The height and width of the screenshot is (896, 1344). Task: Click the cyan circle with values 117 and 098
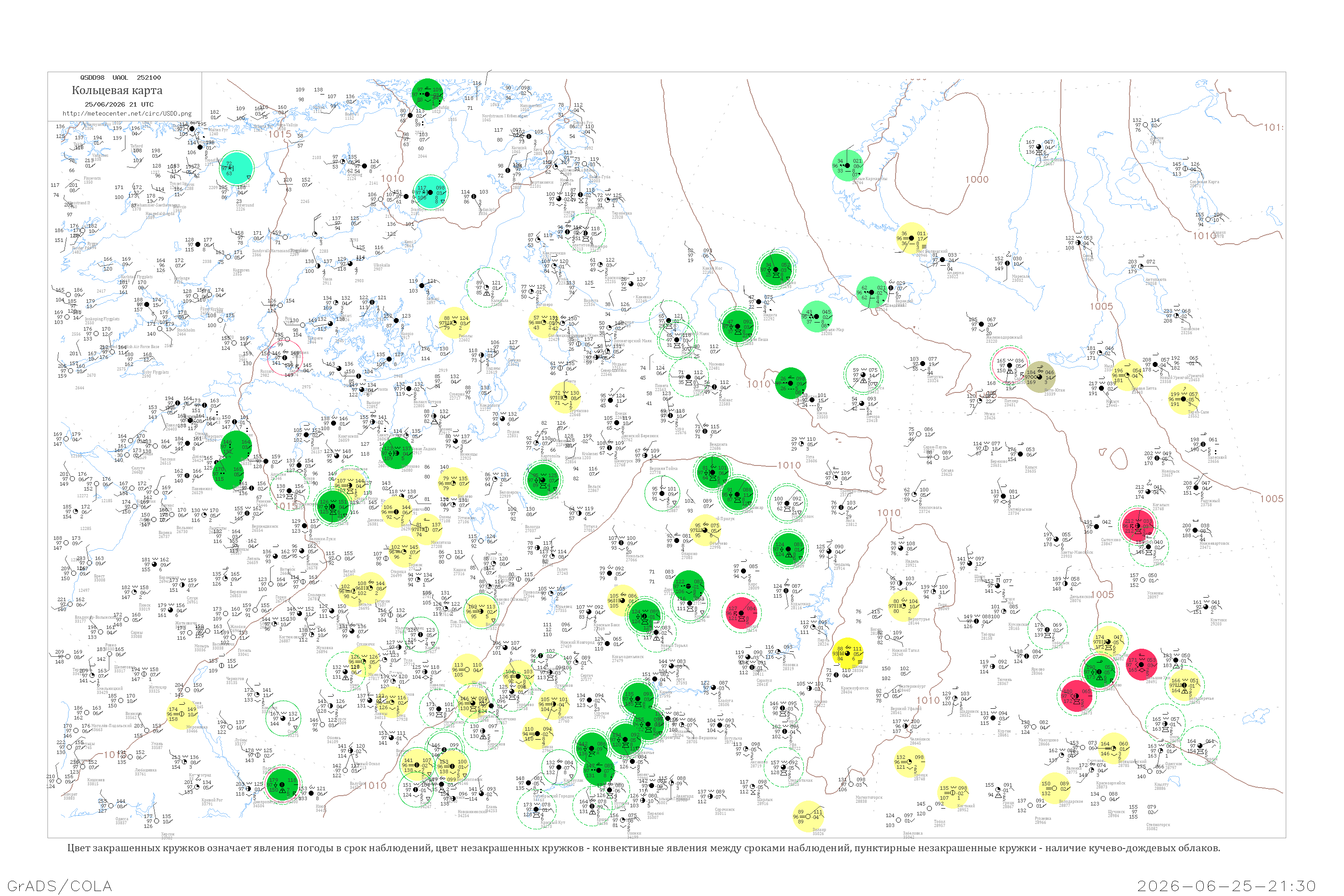pyautogui.click(x=430, y=192)
